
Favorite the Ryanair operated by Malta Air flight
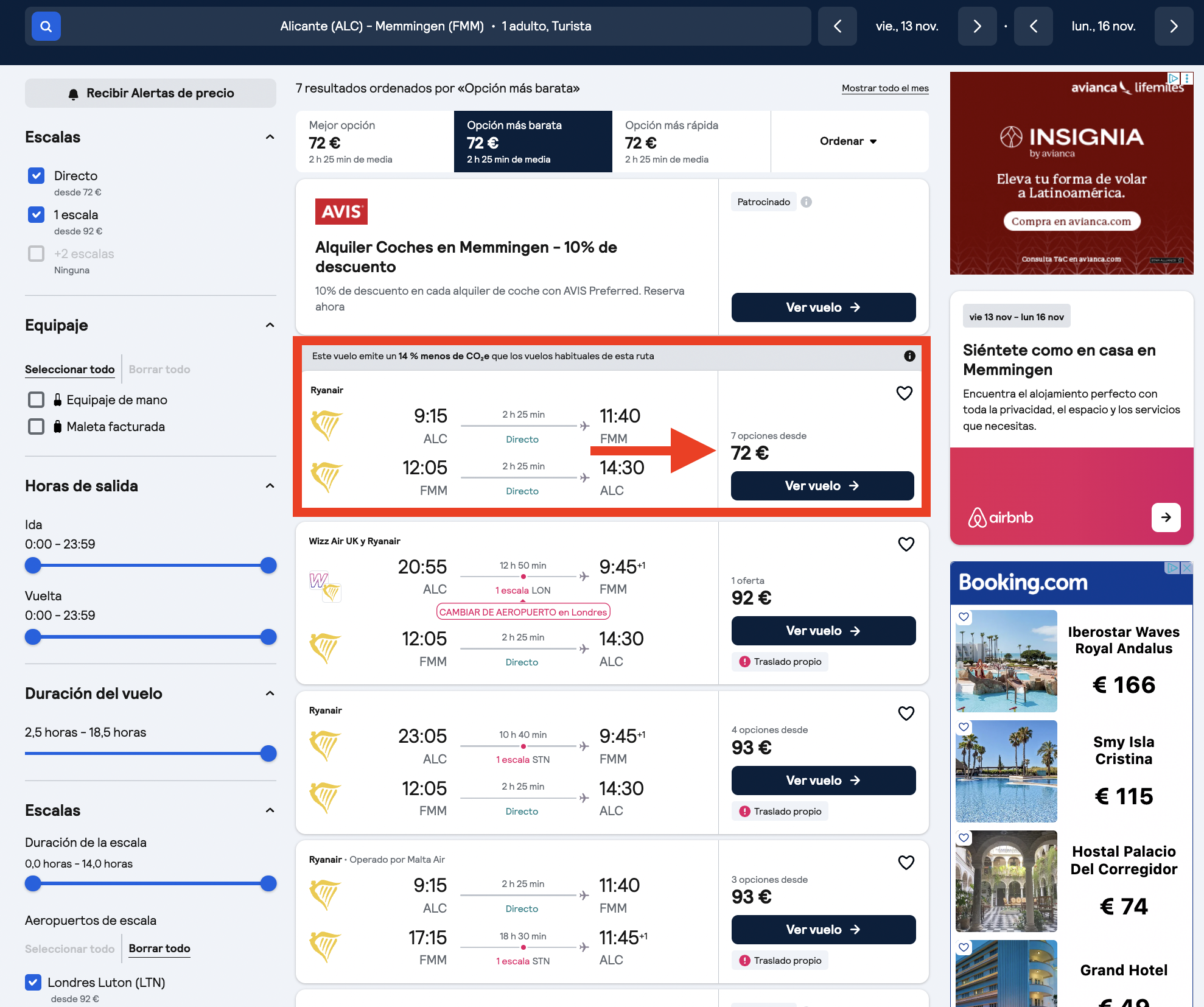[x=906, y=863]
